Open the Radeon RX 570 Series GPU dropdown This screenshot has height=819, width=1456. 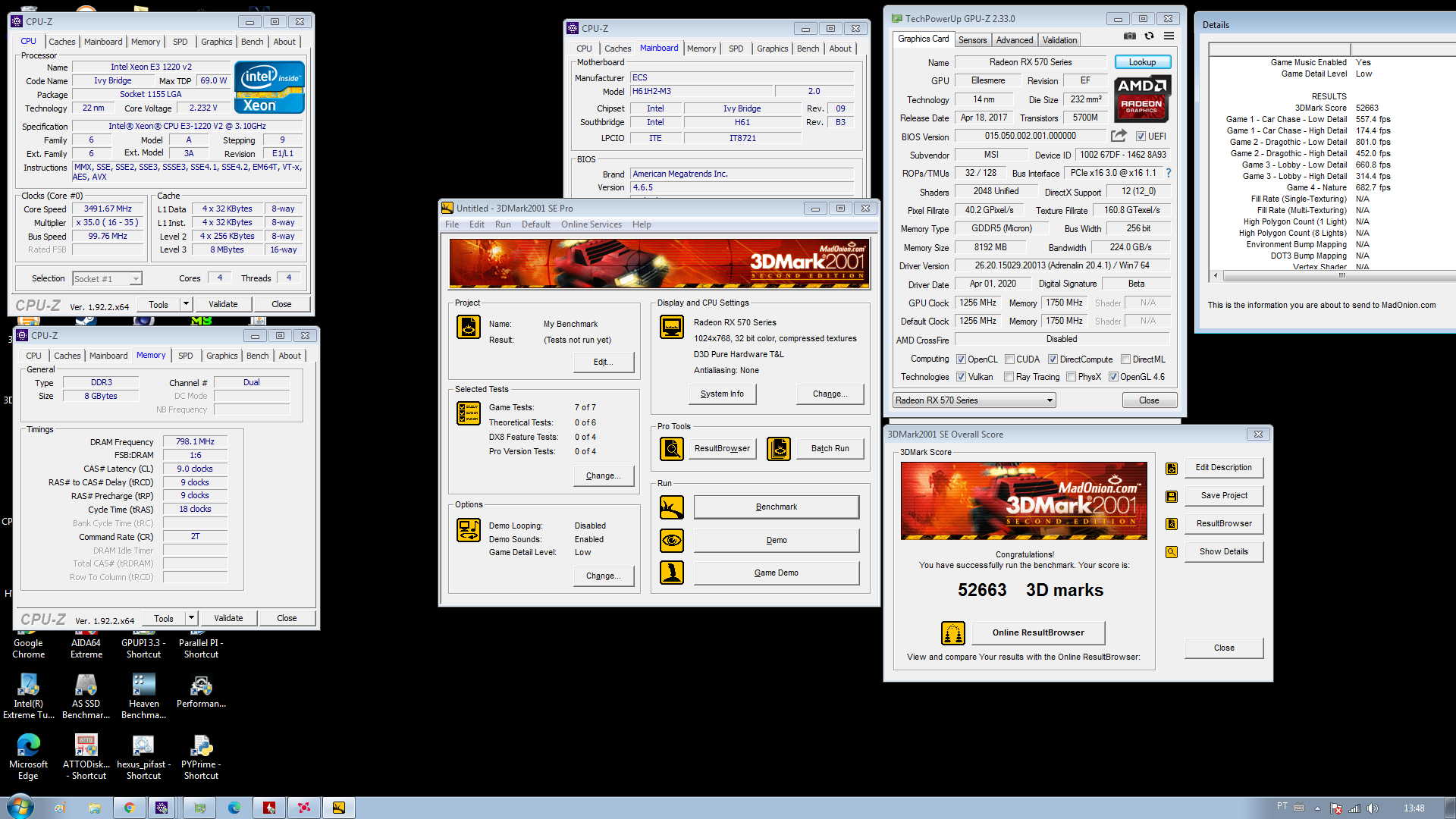coord(974,400)
